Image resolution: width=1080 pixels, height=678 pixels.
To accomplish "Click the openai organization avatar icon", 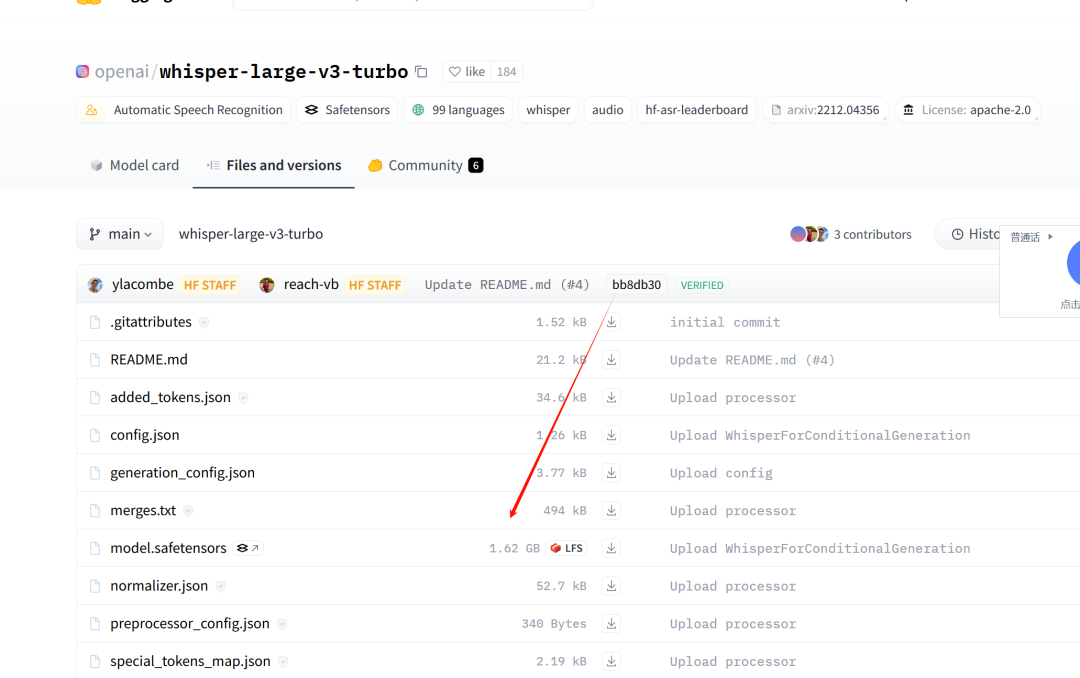I will click(x=83, y=72).
